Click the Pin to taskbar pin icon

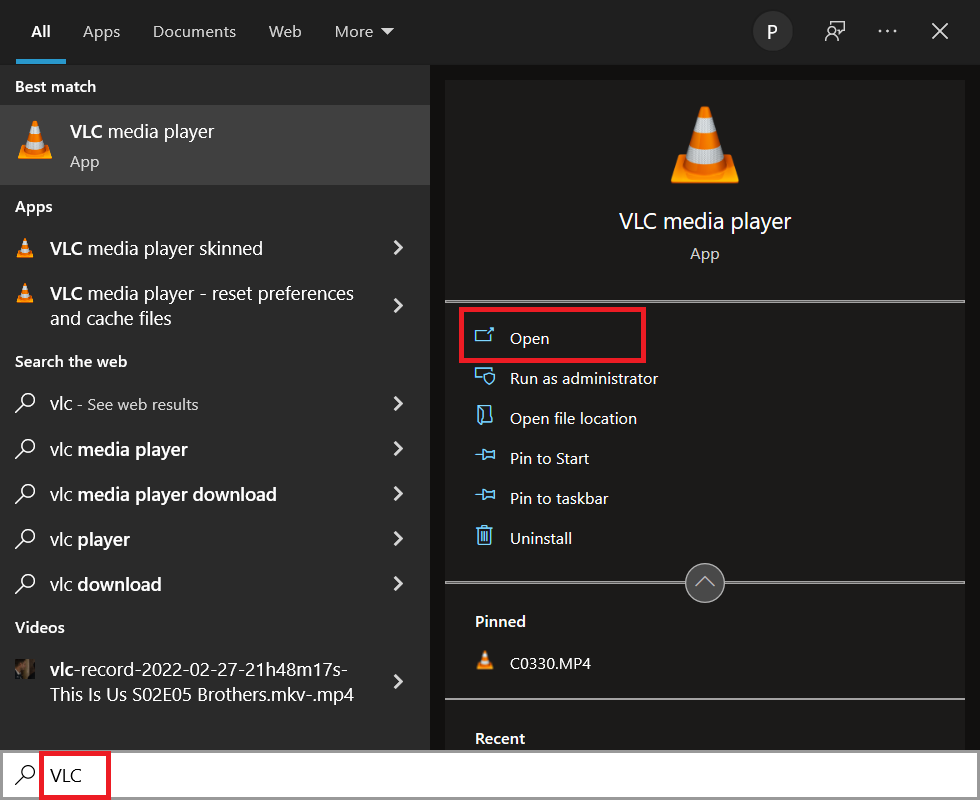tap(485, 495)
